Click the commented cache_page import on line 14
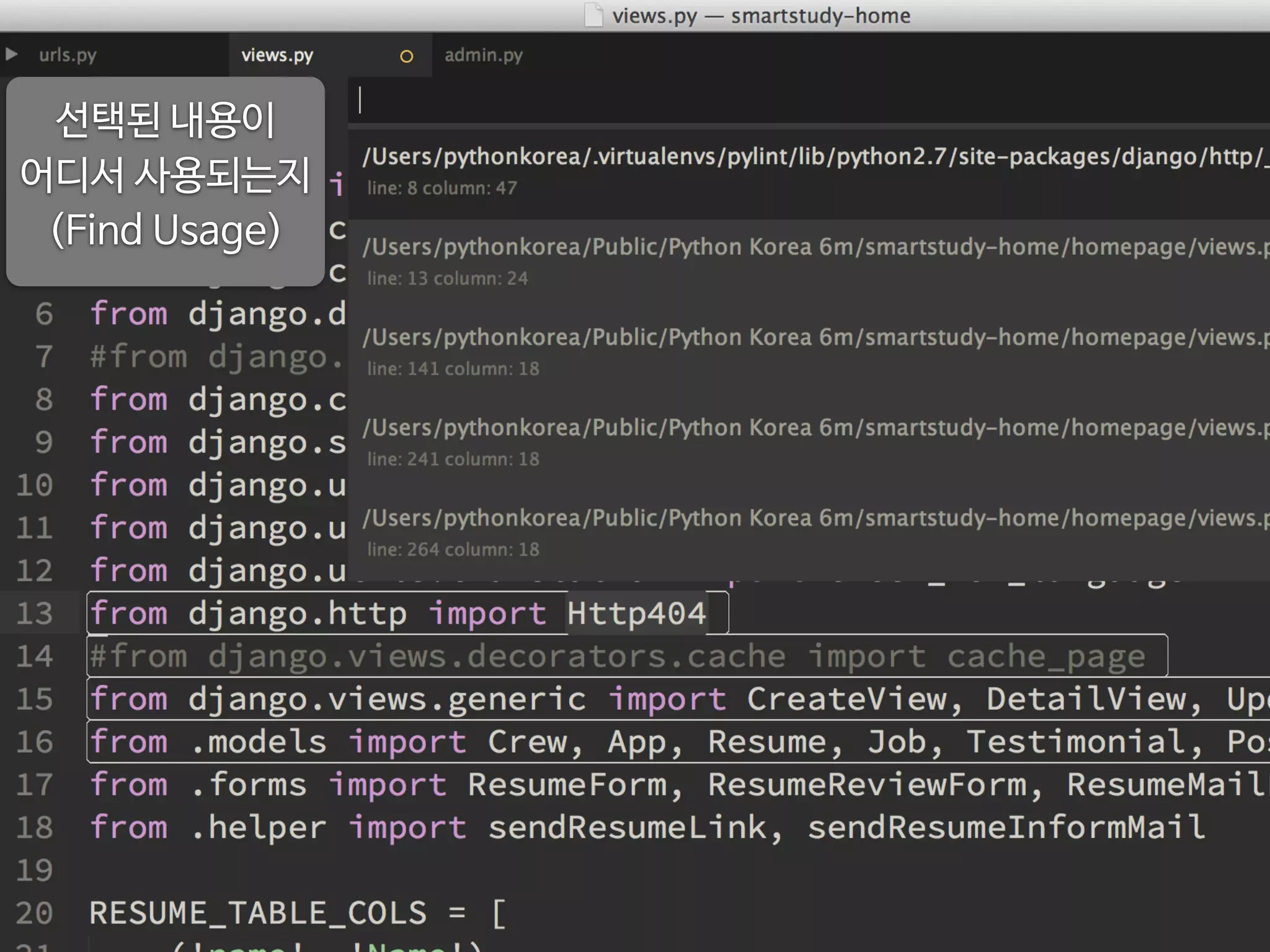This screenshot has height=952, width=1270. pos(618,656)
